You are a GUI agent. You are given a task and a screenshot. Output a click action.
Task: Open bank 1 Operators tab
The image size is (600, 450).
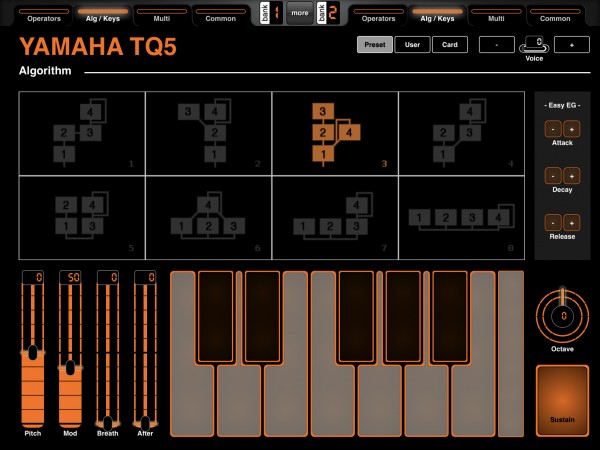pos(44,16)
